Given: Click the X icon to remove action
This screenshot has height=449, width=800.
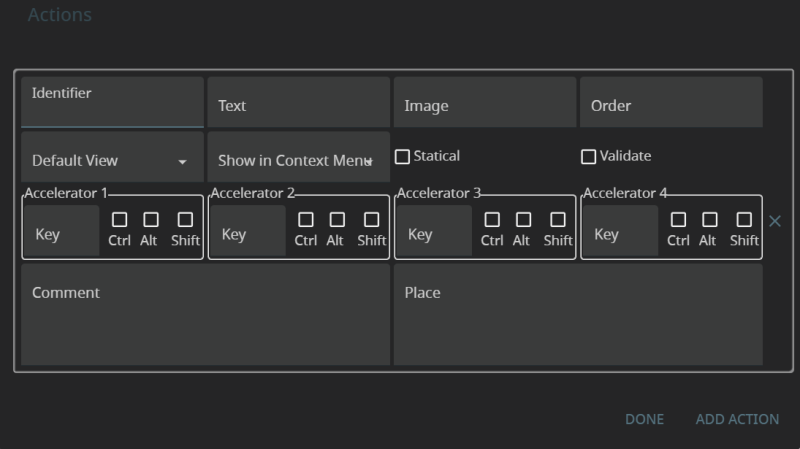Looking at the screenshot, I should coord(774,221).
